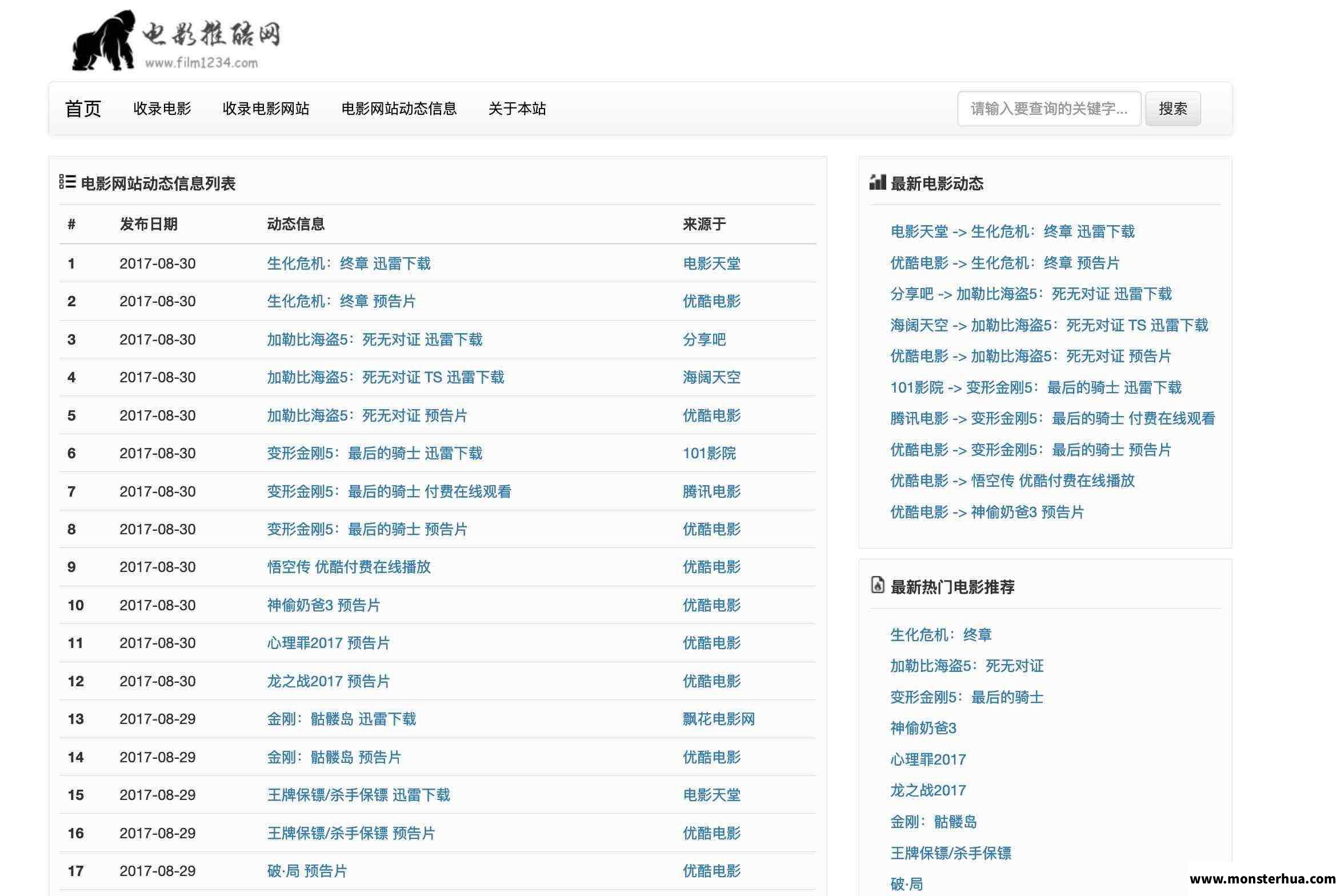Open hot movie 龙之战2017
Image resolution: width=1337 pixels, height=896 pixels.
[928, 790]
